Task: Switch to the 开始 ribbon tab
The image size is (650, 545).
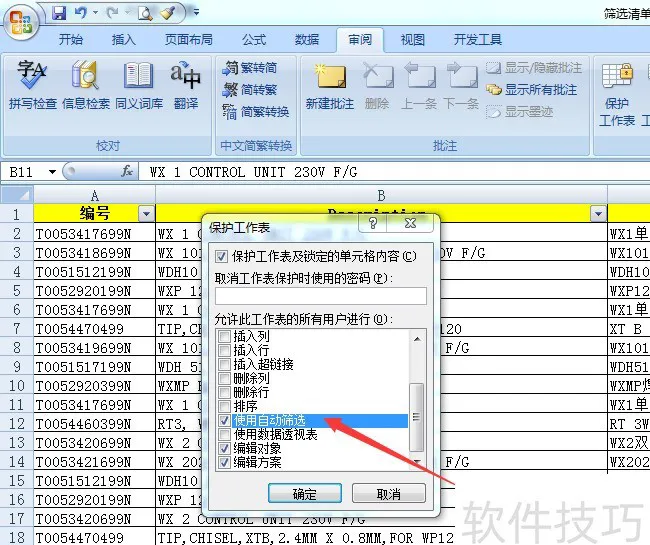Action: pyautogui.click(x=71, y=40)
